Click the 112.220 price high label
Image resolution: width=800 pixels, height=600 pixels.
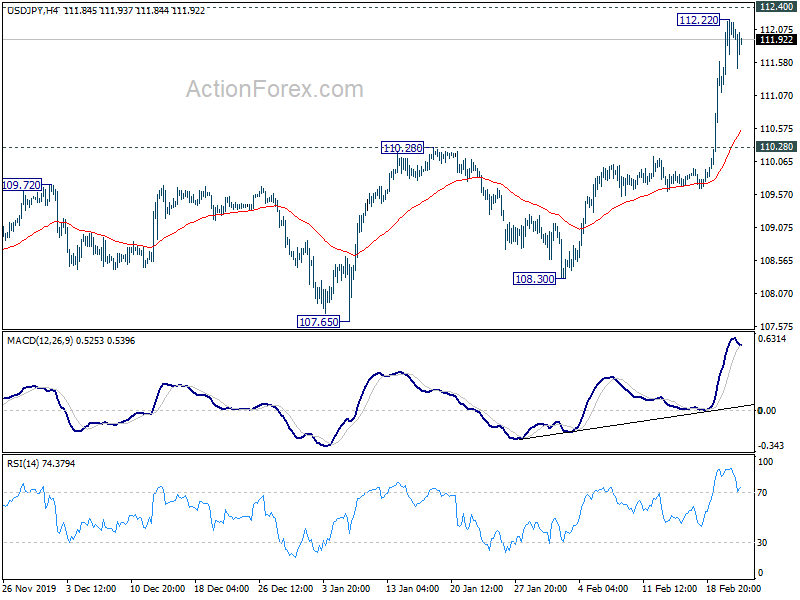698,20
